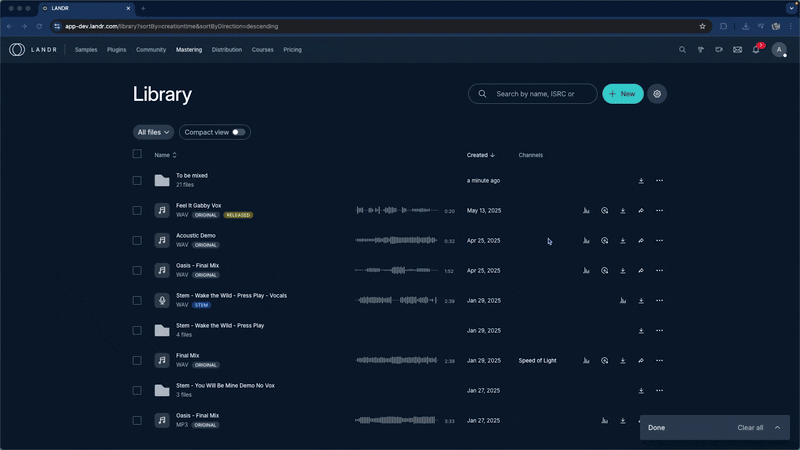Click the microphone icon of the Vocals stem
Viewport: 800px width, 450px height.
pyautogui.click(x=162, y=301)
